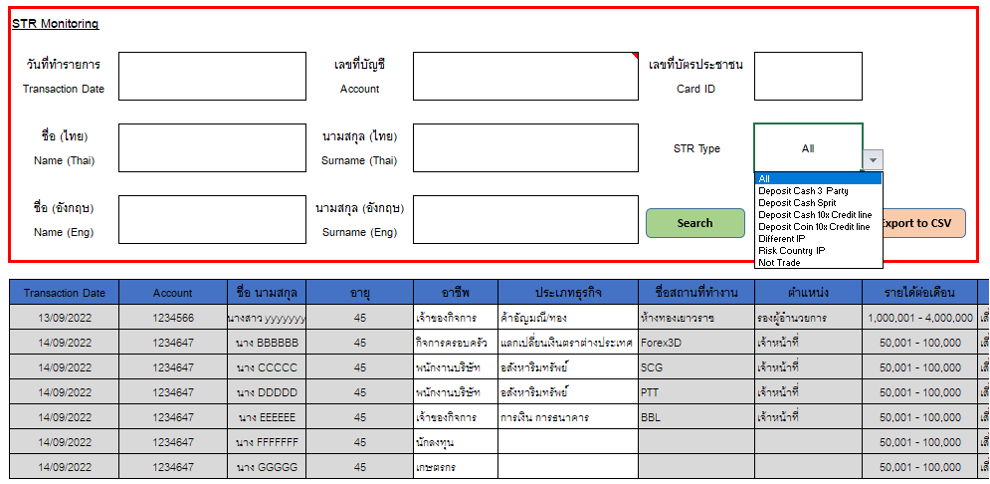Focus the Transaction Date input field

coord(212,76)
